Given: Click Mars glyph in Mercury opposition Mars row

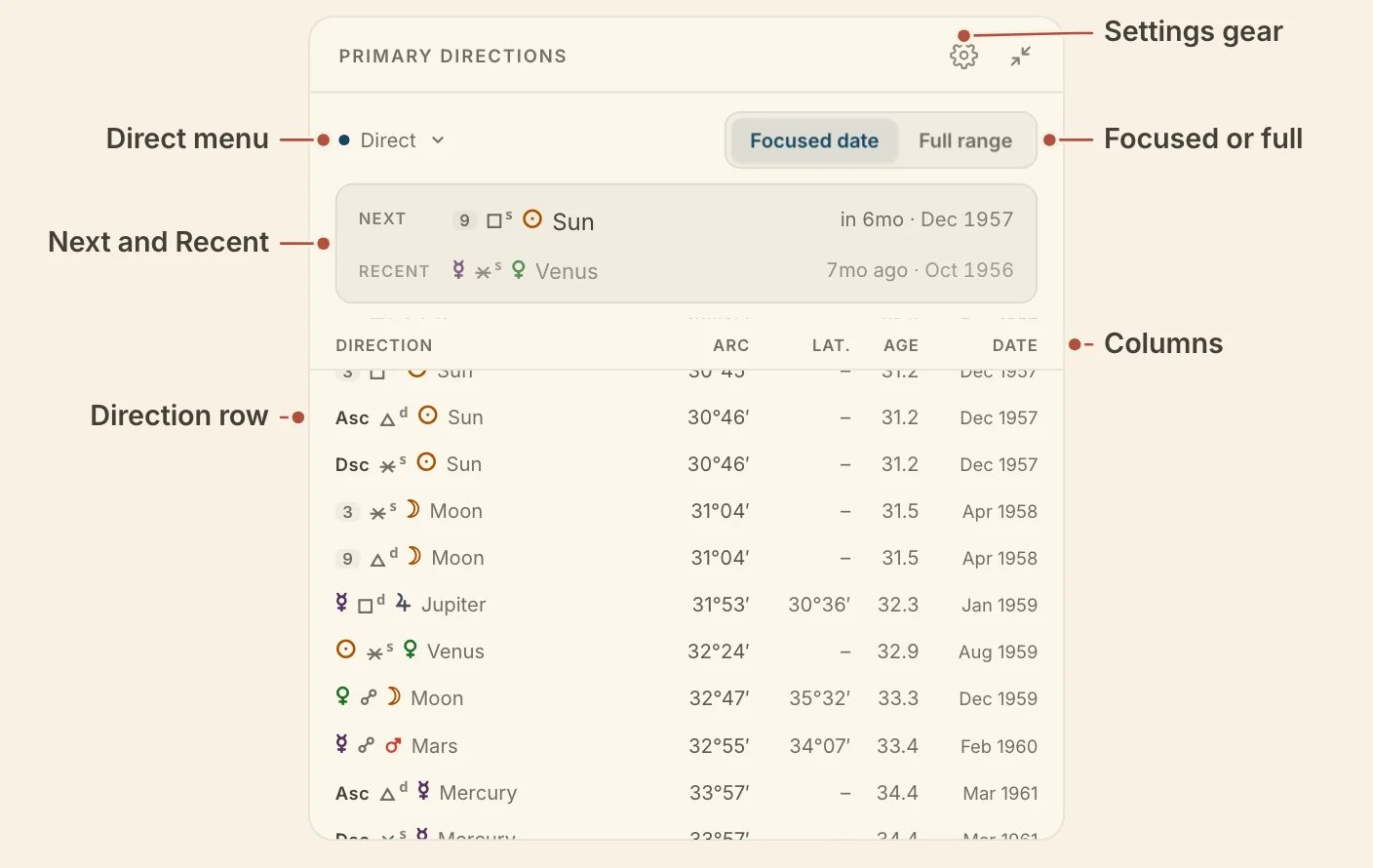Looking at the screenshot, I should pyautogui.click(x=393, y=745).
